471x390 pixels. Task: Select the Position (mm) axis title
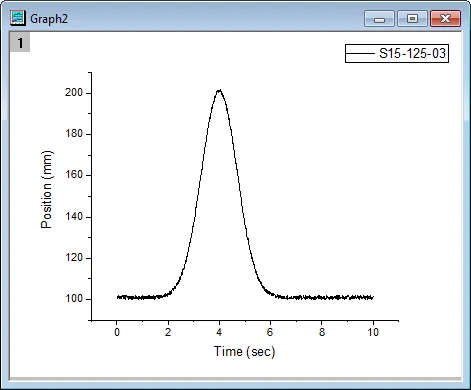pyautogui.click(x=47, y=189)
